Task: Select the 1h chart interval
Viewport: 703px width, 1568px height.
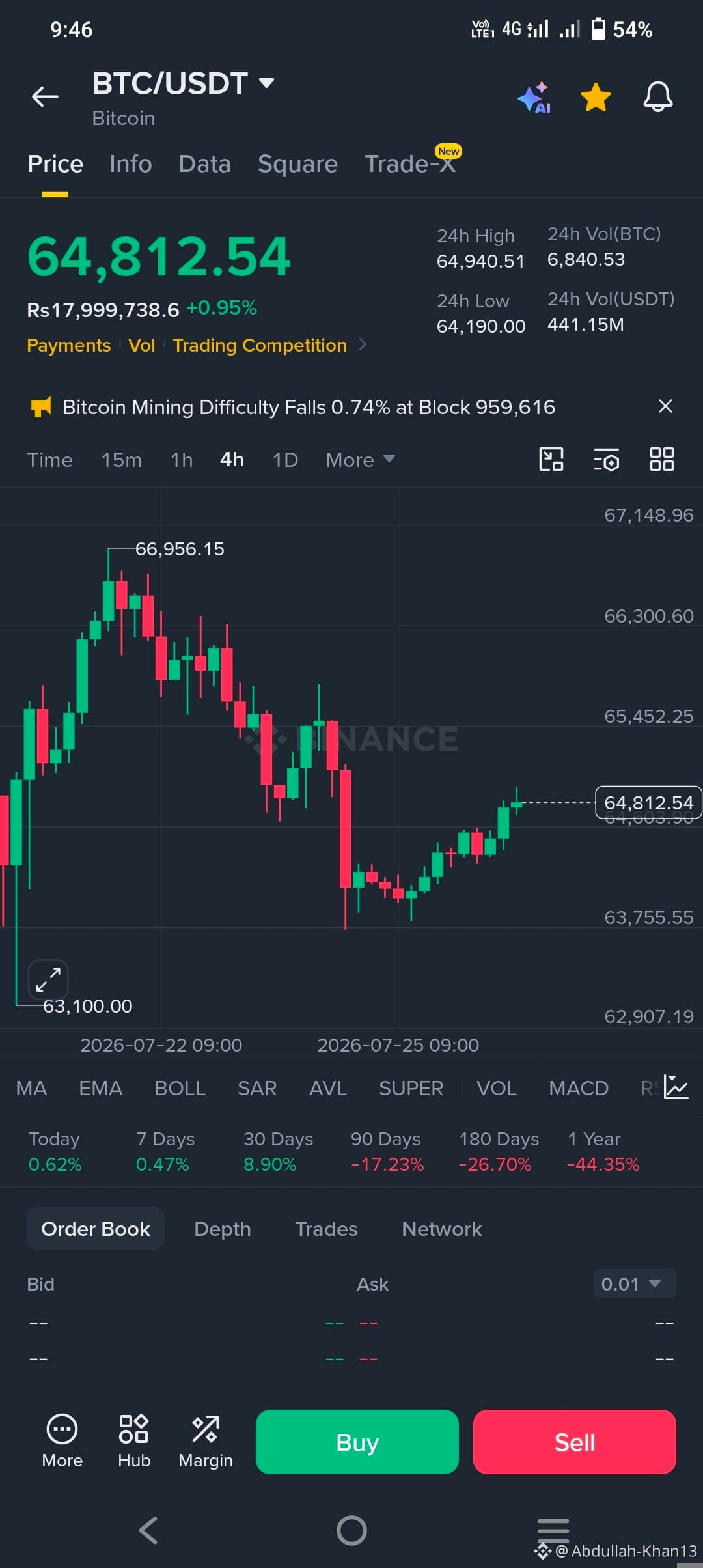Action: click(x=182, y=460)
